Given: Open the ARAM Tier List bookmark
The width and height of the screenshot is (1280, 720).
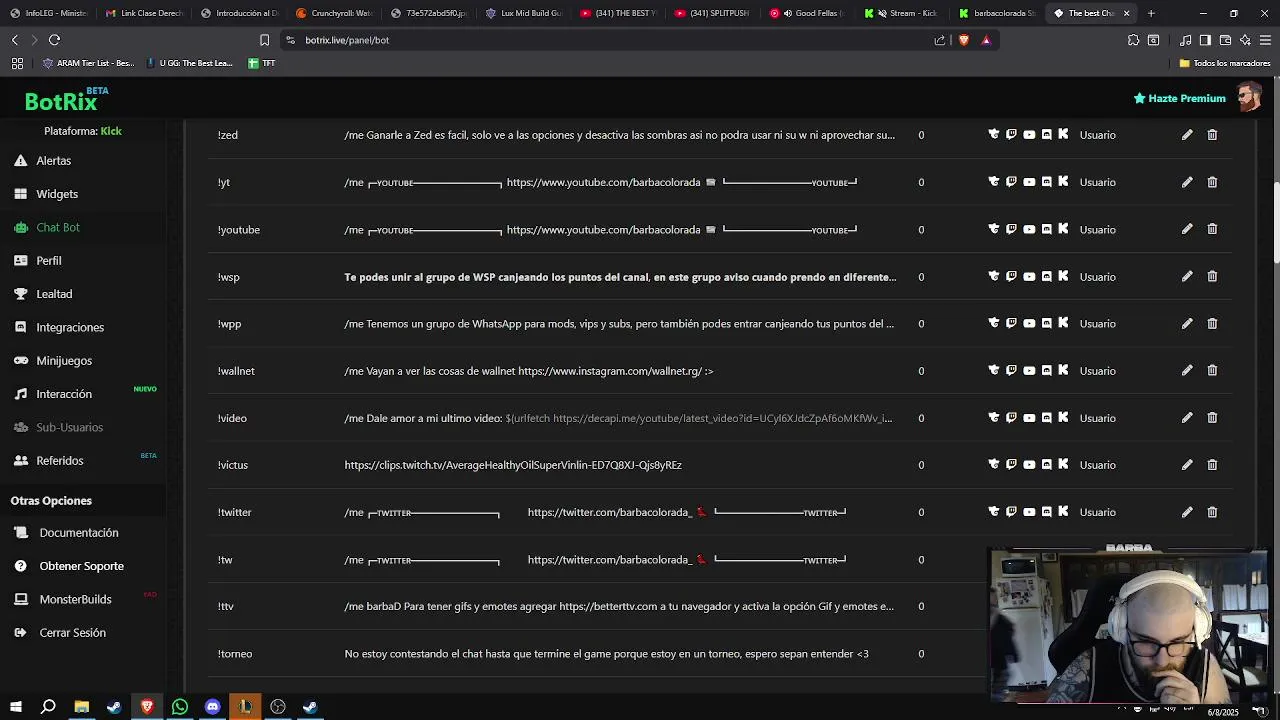Looking at the screenshot, I should click(89, 63).
